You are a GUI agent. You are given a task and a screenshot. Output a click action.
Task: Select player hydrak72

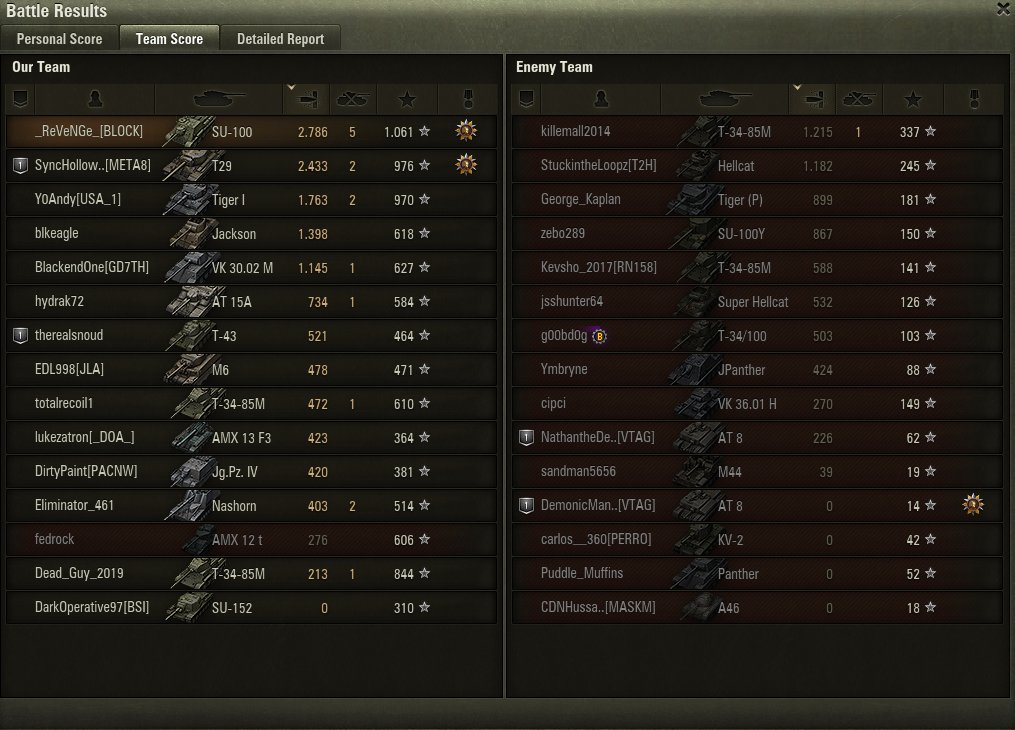tap(59, 301)
